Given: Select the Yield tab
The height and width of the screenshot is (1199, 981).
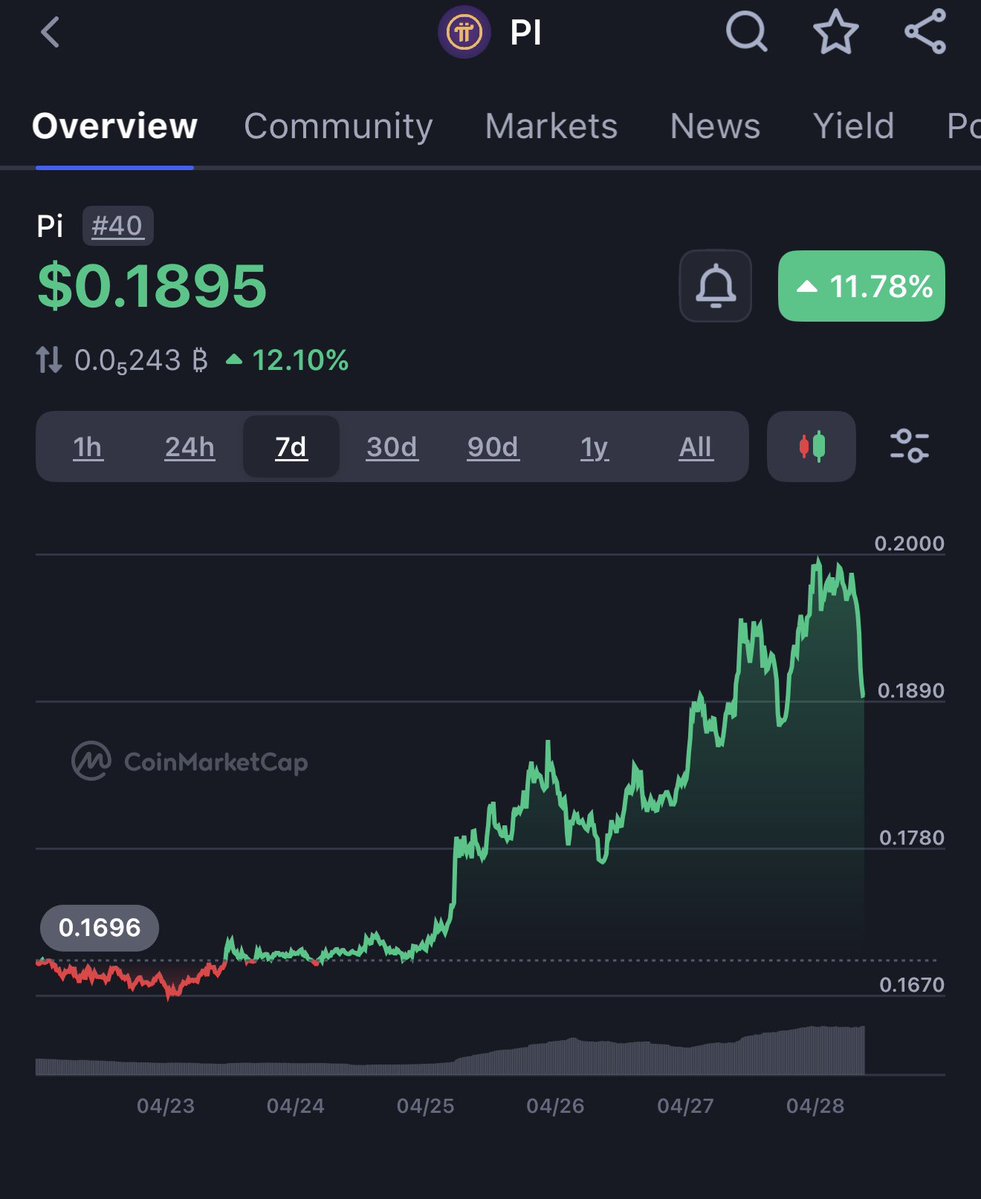Looking at the screenshot, I should coord(853,126).
